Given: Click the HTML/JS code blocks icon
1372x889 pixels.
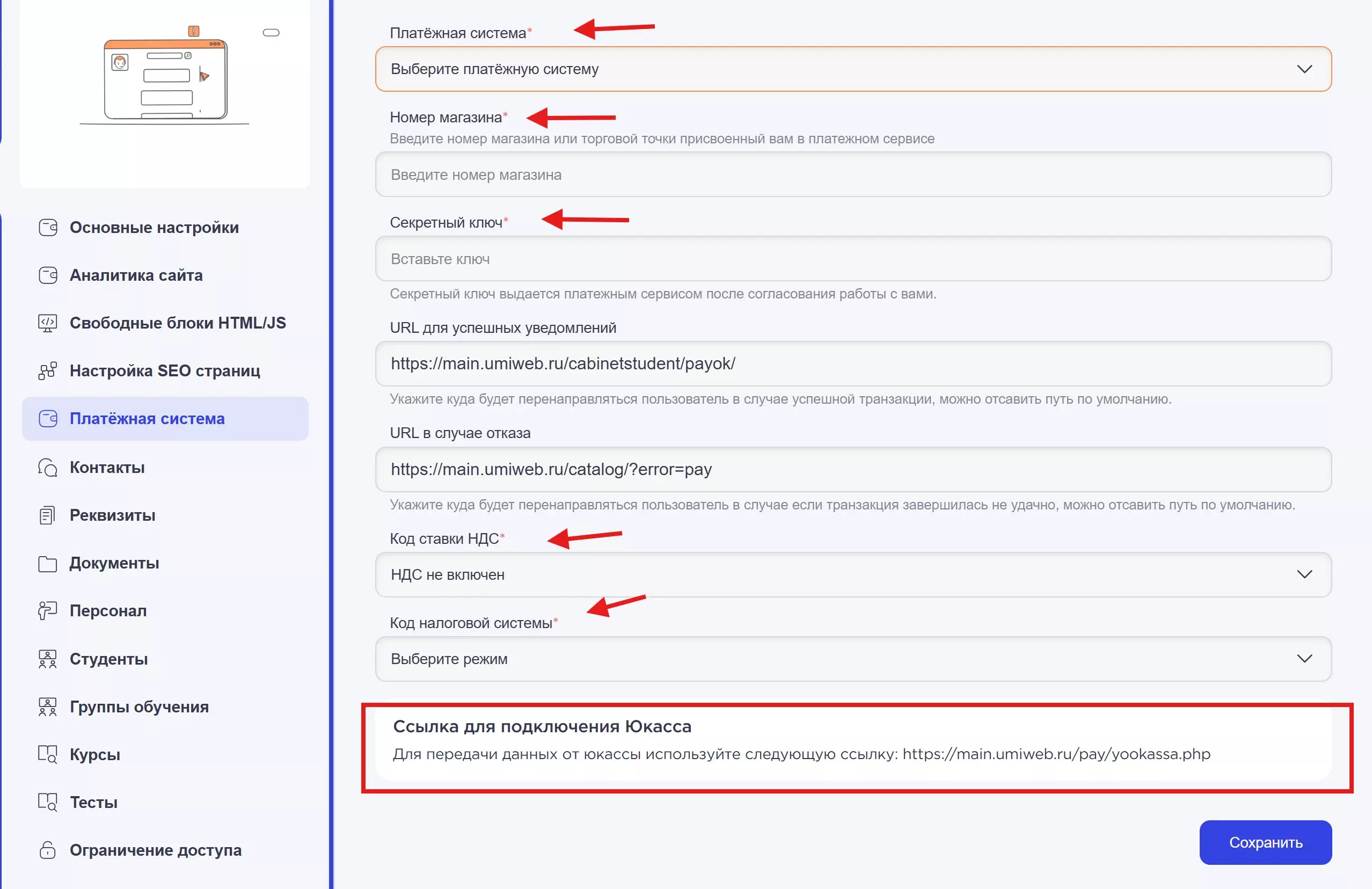Looking at the screenshot, I should (48, 323).
